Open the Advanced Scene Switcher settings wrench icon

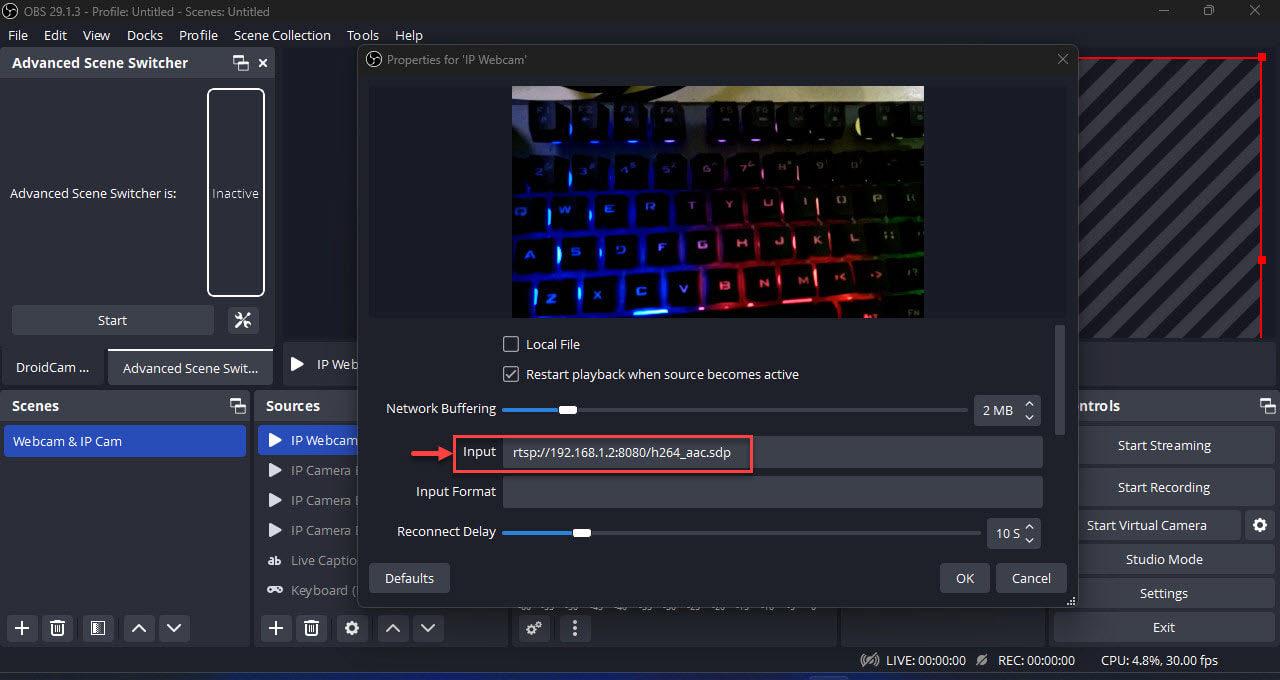[x=243, y=320]
